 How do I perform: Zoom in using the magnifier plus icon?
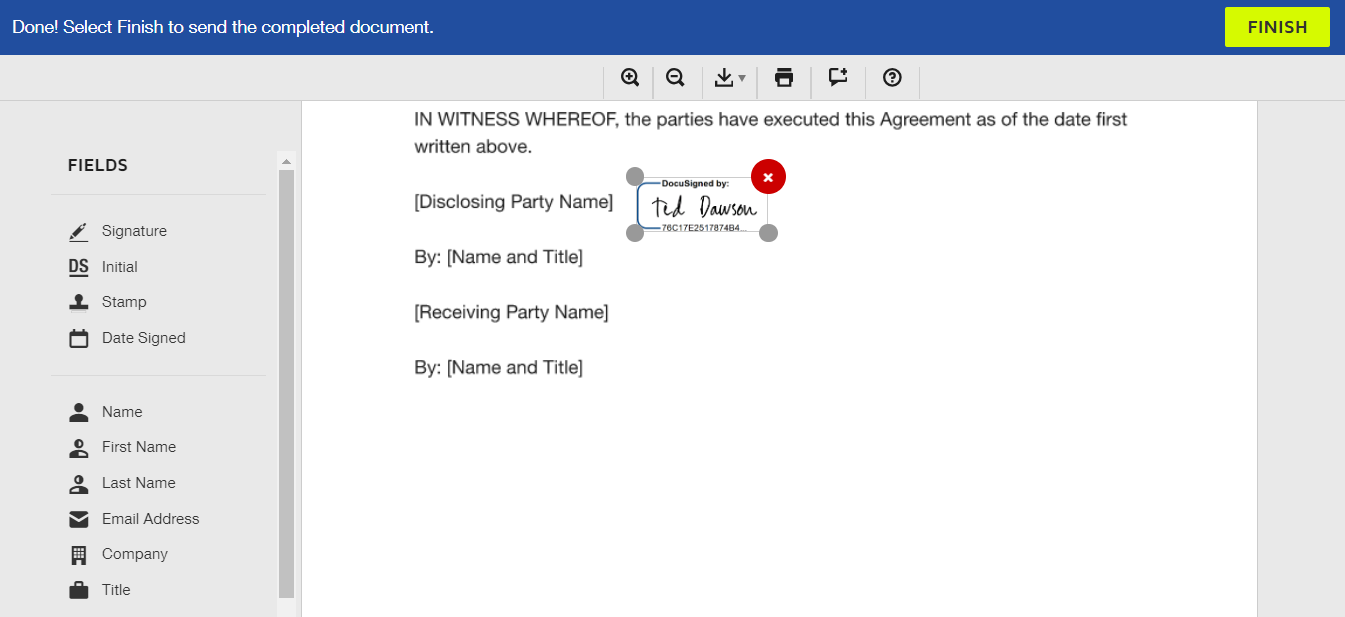pyautogui.click(x=630, y=78)
